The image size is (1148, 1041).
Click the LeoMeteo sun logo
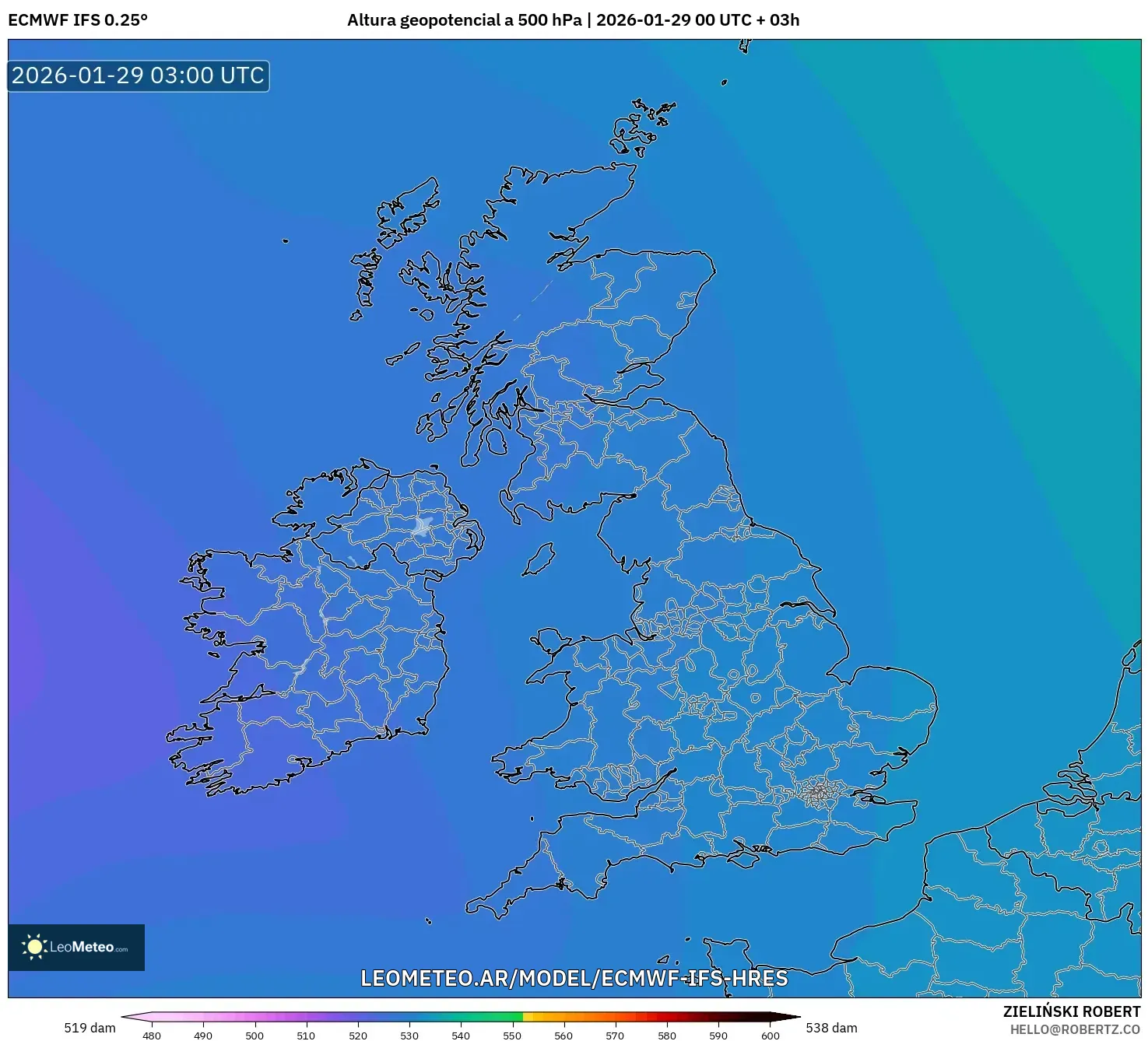coord(37,946)
